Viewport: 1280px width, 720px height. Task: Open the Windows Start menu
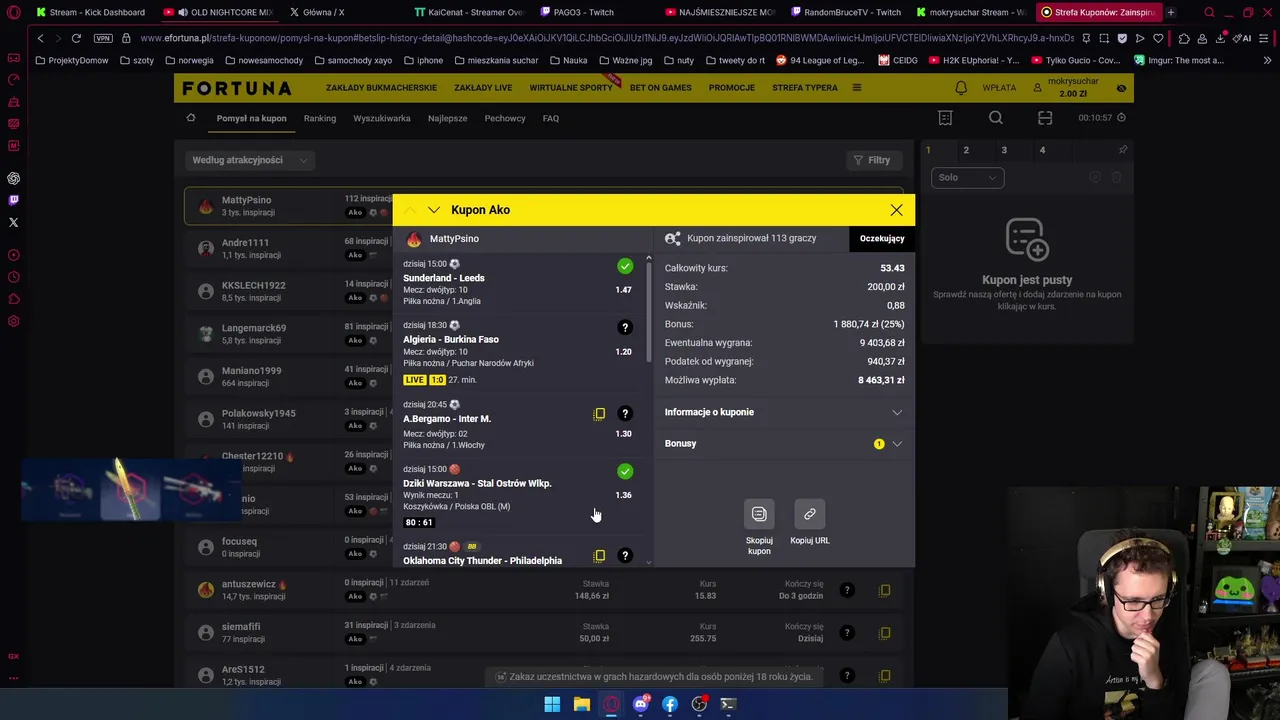pos(552,704)
